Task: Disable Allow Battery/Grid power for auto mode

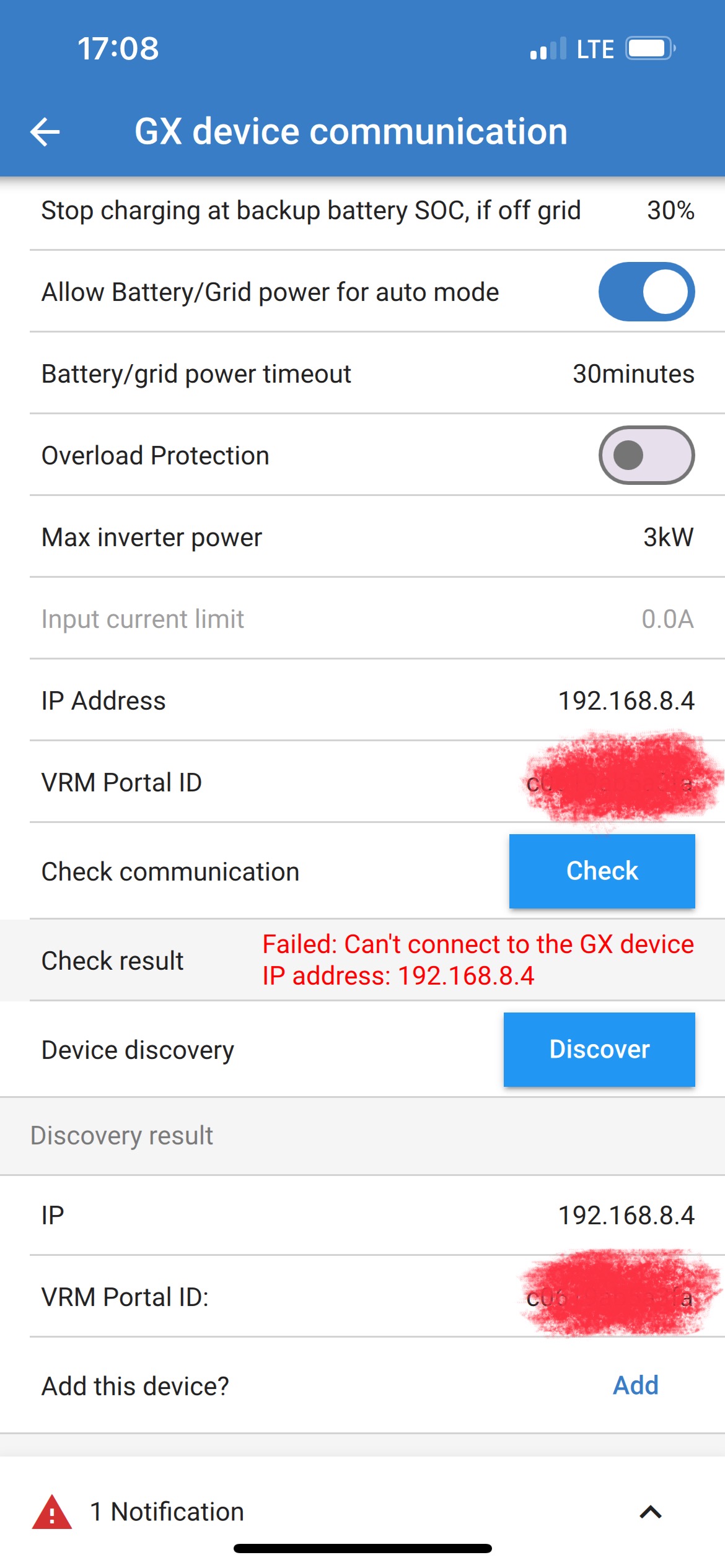Action: pos(646,292)
